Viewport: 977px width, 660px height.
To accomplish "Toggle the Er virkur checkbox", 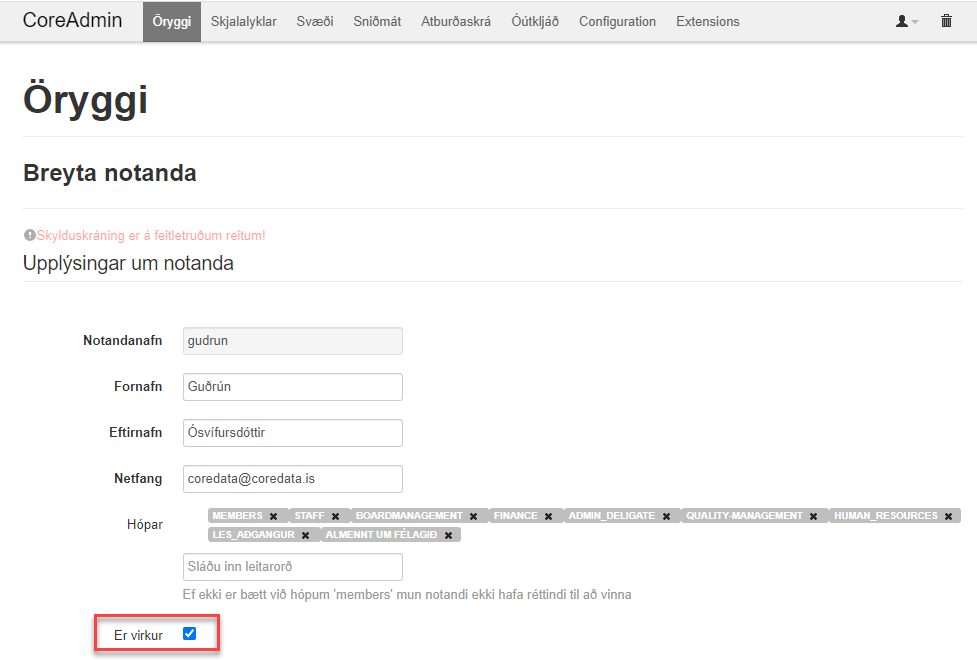I will click(190, 633).
